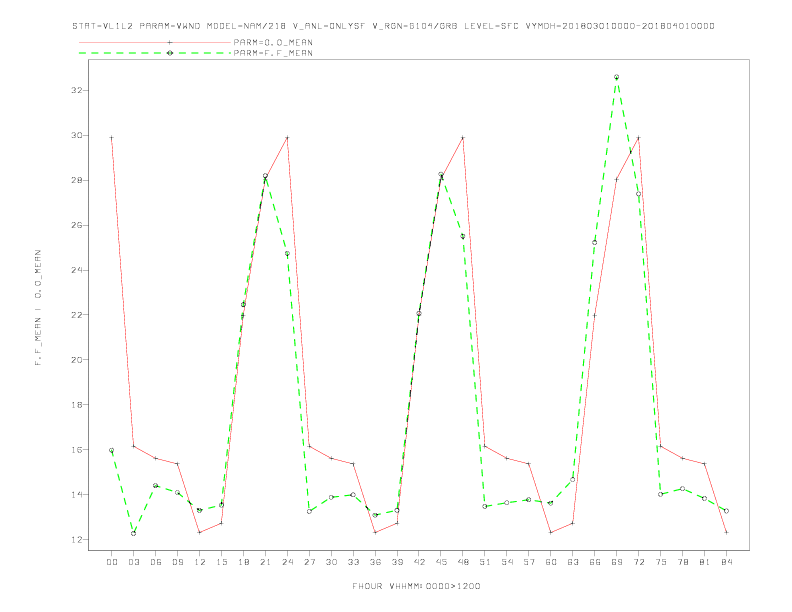Click the y-axis tick label 22
The width and height of the screenshot is (792, 612).
click(x=77, y=315)
